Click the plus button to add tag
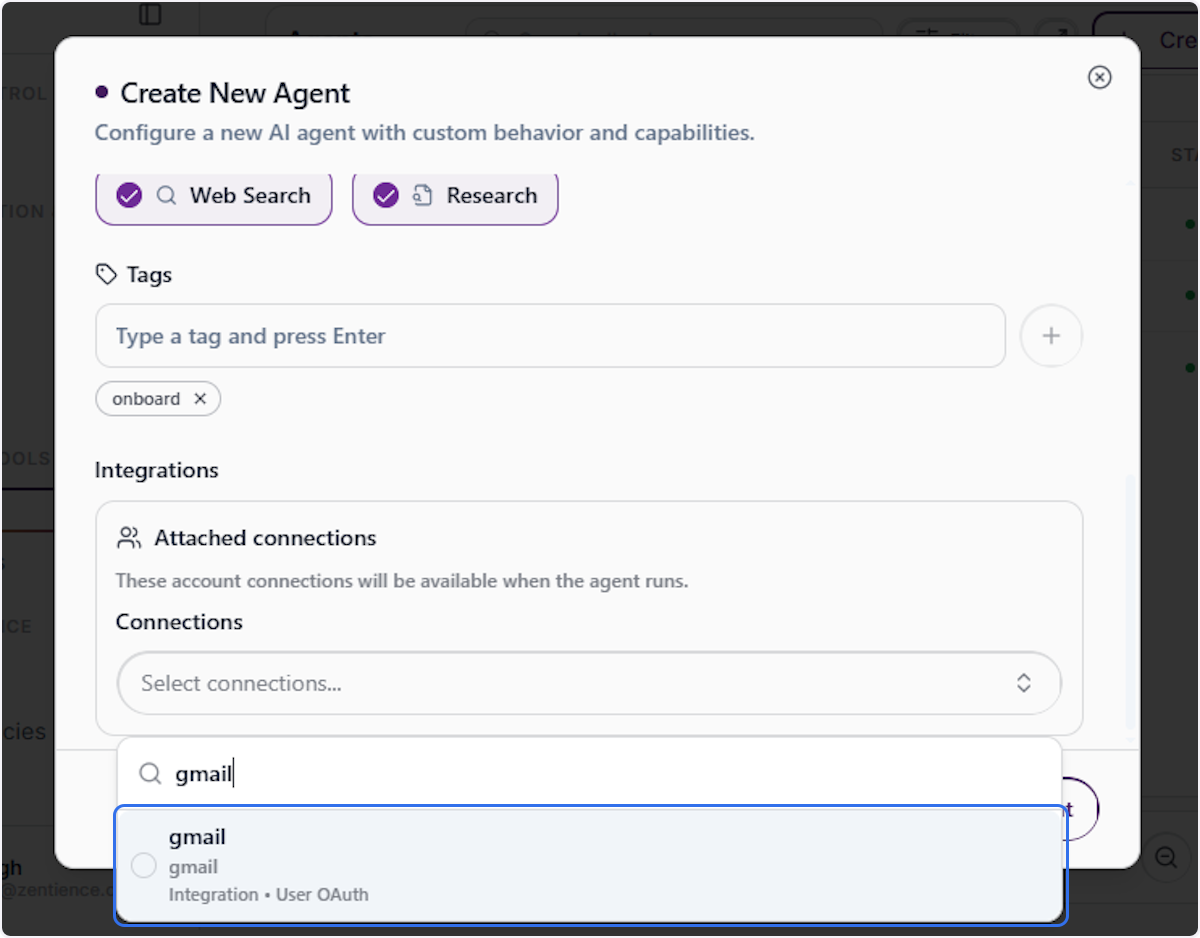 click(x=1051, y=336)
